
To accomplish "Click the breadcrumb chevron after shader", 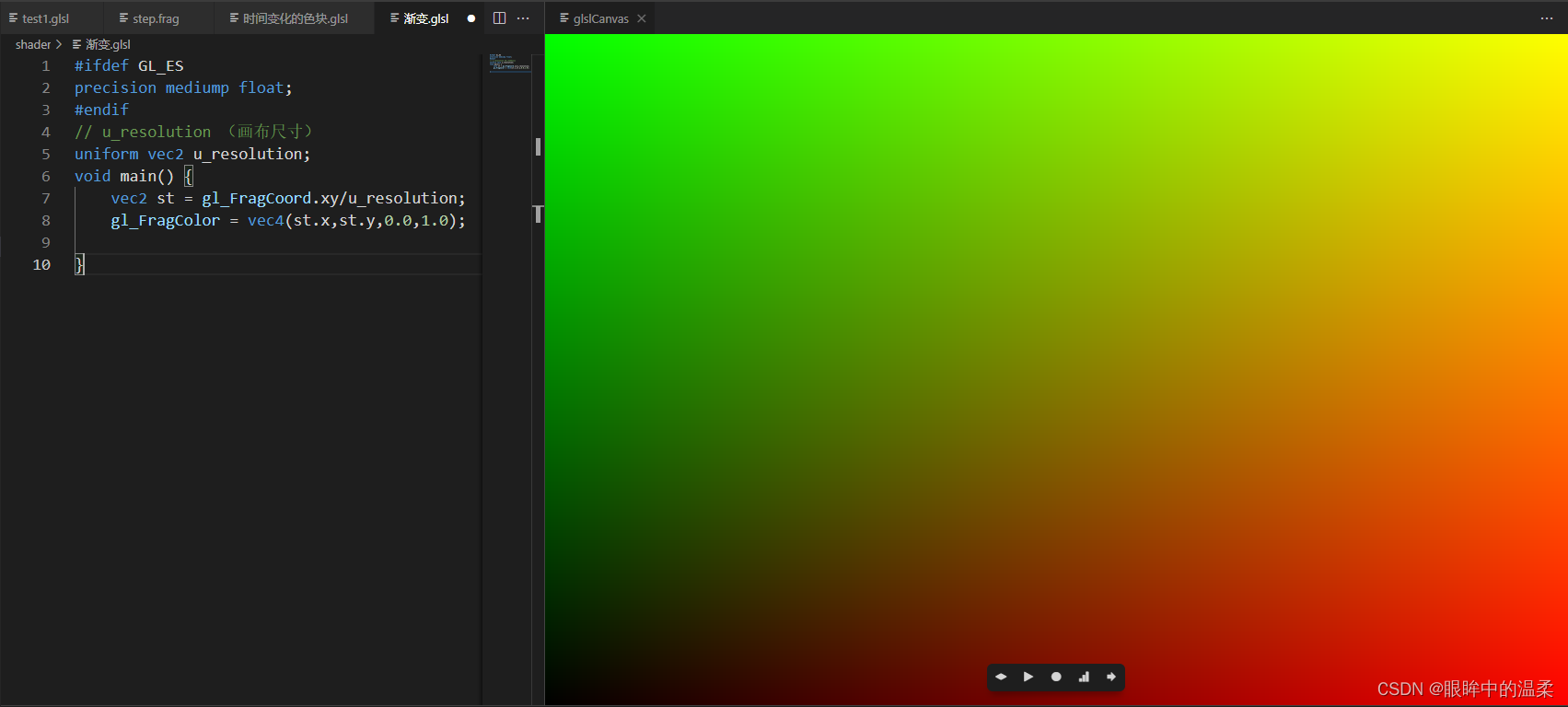I will click(x=59, y=44).
